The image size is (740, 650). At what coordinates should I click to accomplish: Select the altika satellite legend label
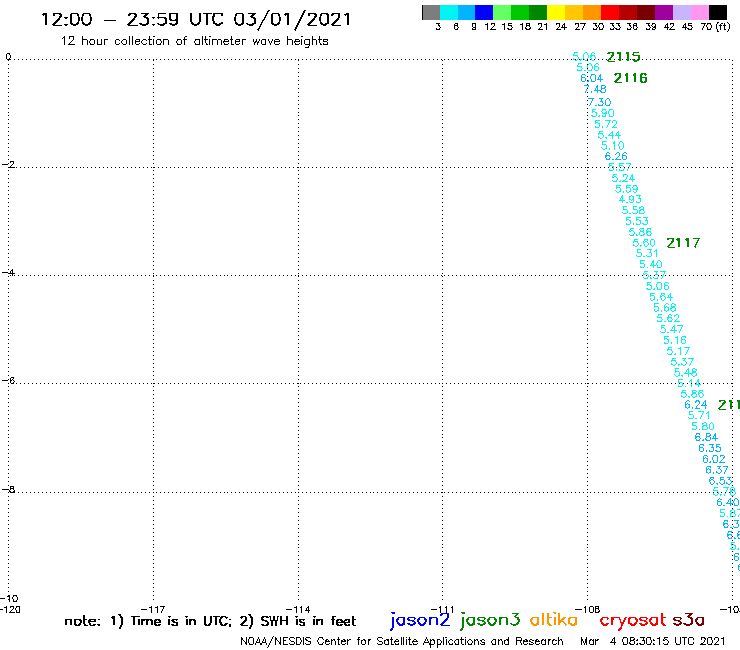(553, 620)
